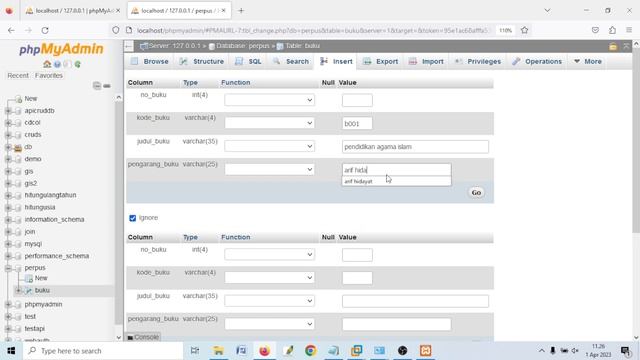Collapse all navigation tree items icon

click(97, 86)
